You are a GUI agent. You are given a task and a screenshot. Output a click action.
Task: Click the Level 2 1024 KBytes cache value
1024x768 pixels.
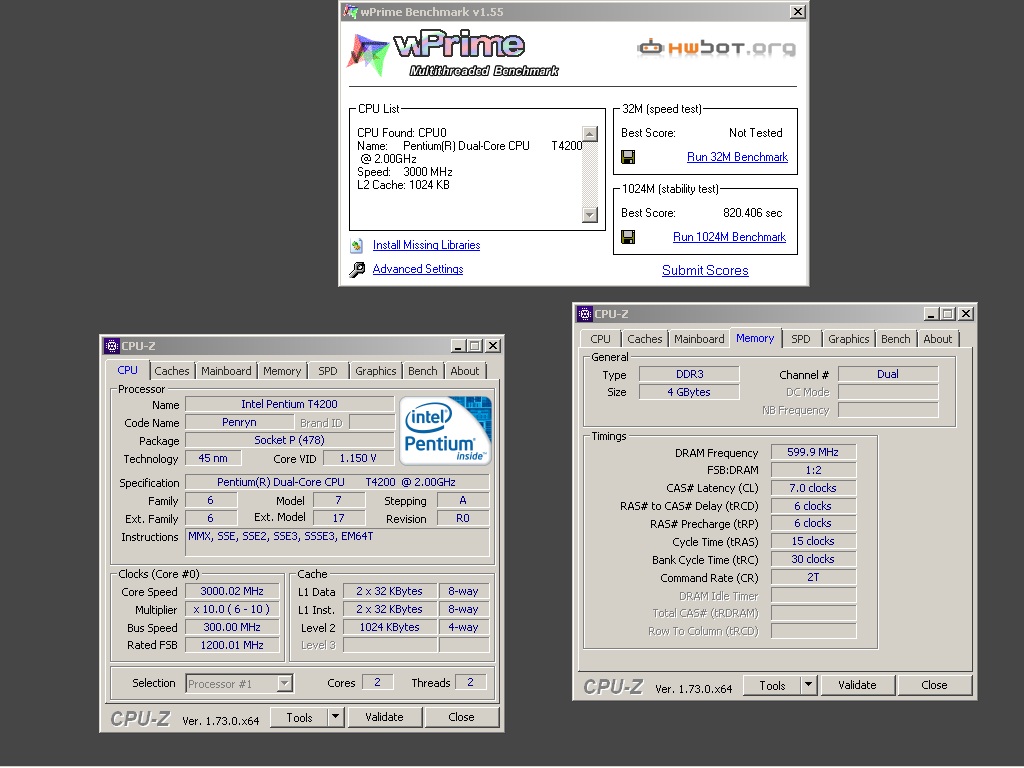pos(390,627)
